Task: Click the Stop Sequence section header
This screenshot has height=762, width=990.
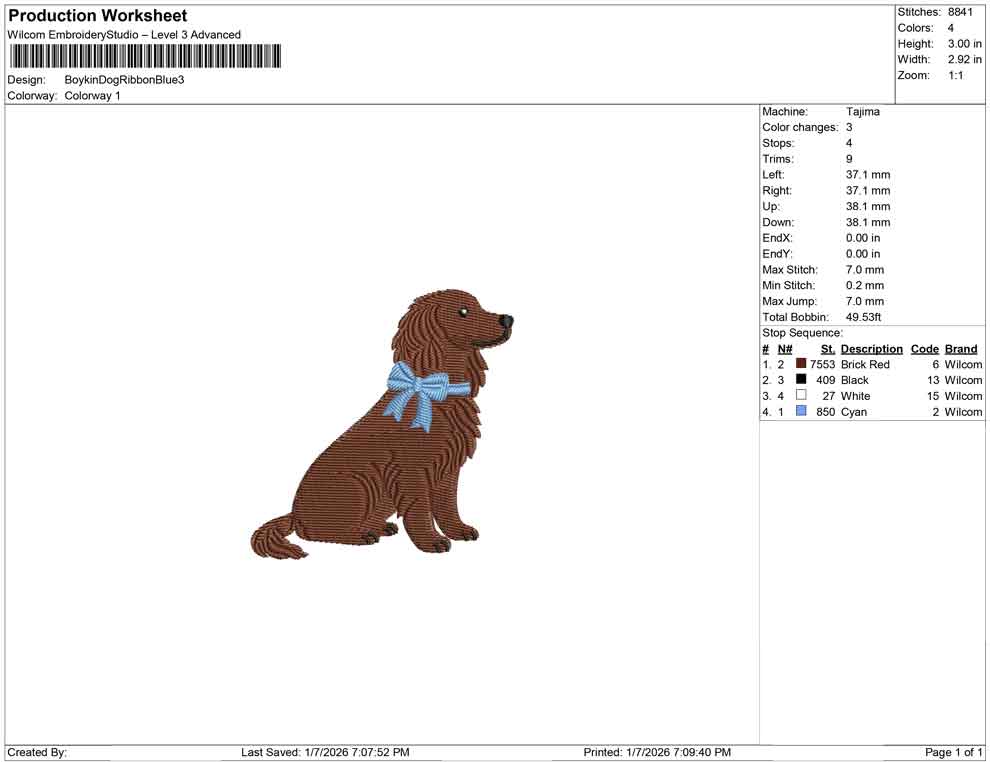Action: point(802,332)
